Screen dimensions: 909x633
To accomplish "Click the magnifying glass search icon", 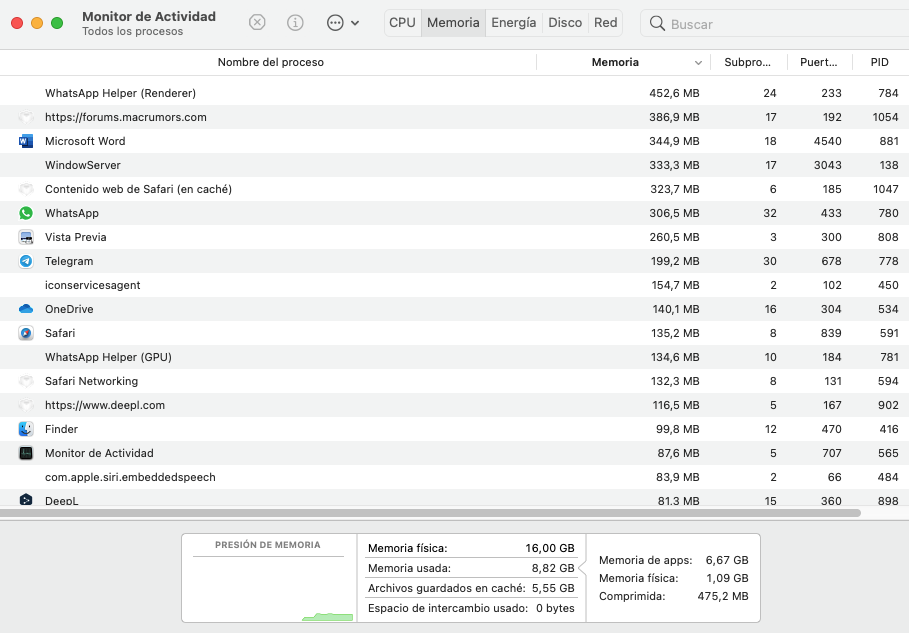I will (x=657, y=23).
